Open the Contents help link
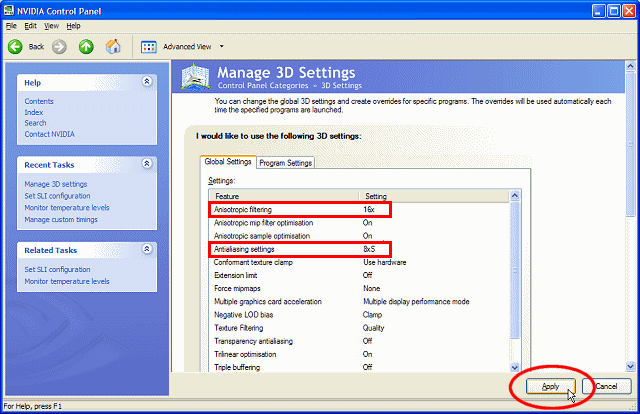This screenshot has width=640, height=414. pyautogui.click(x=39, y=101)
